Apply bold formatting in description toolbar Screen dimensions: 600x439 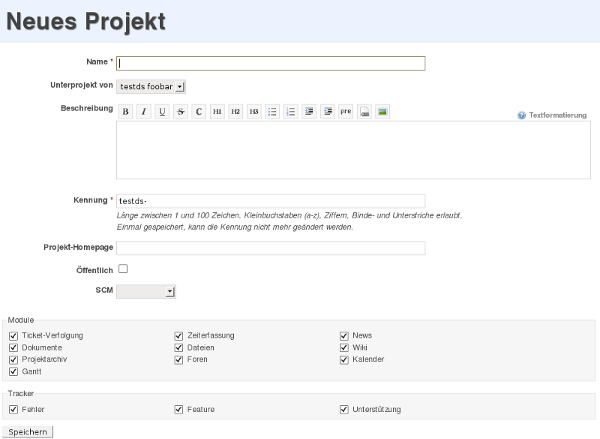[x=125, y=112]
